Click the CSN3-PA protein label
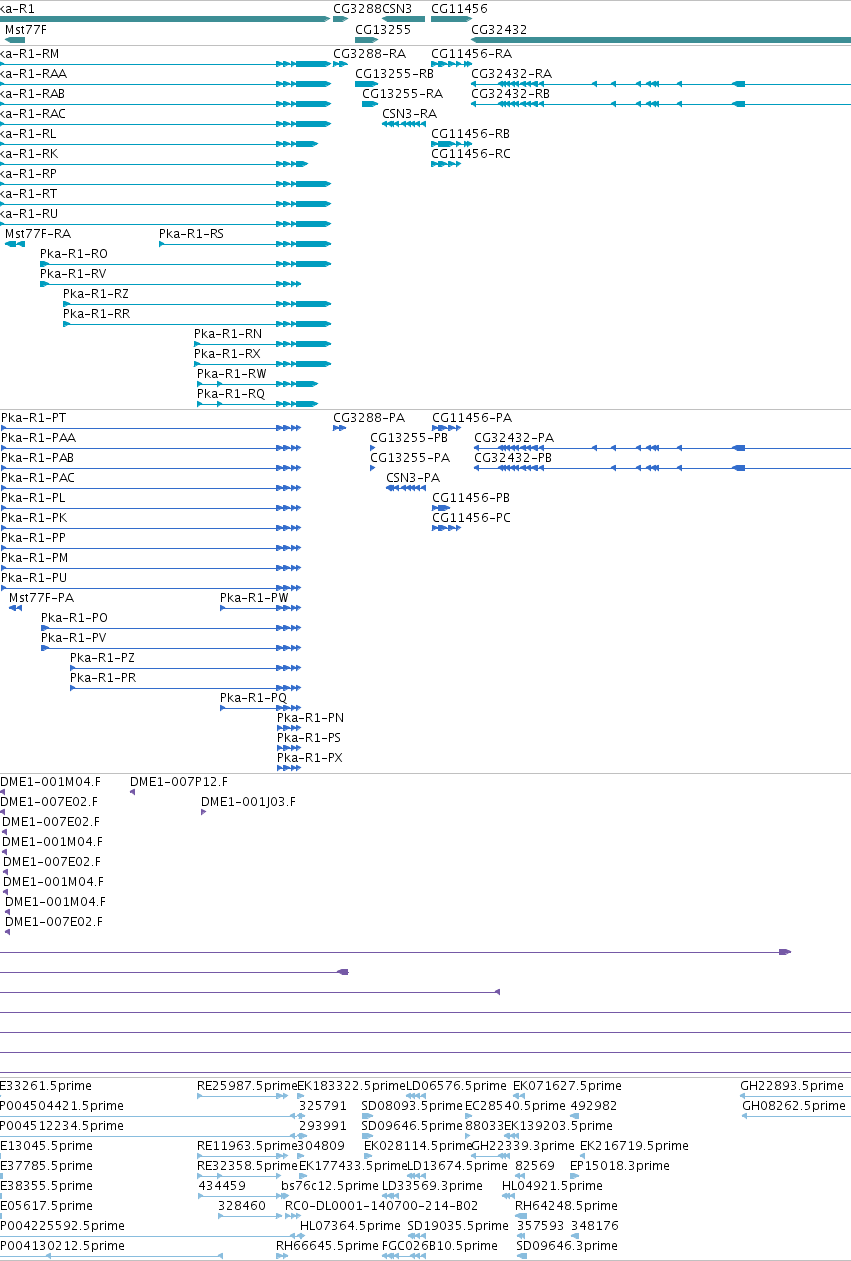This screenshot has width=851, height=1261. (413, 478)
